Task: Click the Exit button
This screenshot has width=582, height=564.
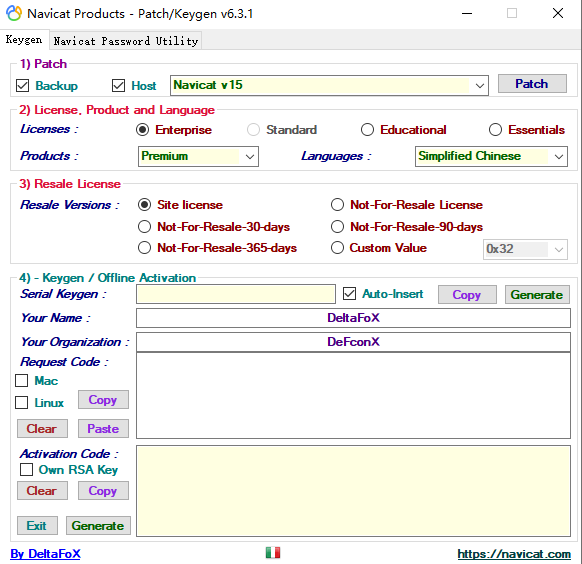Action: pos(37,526)
